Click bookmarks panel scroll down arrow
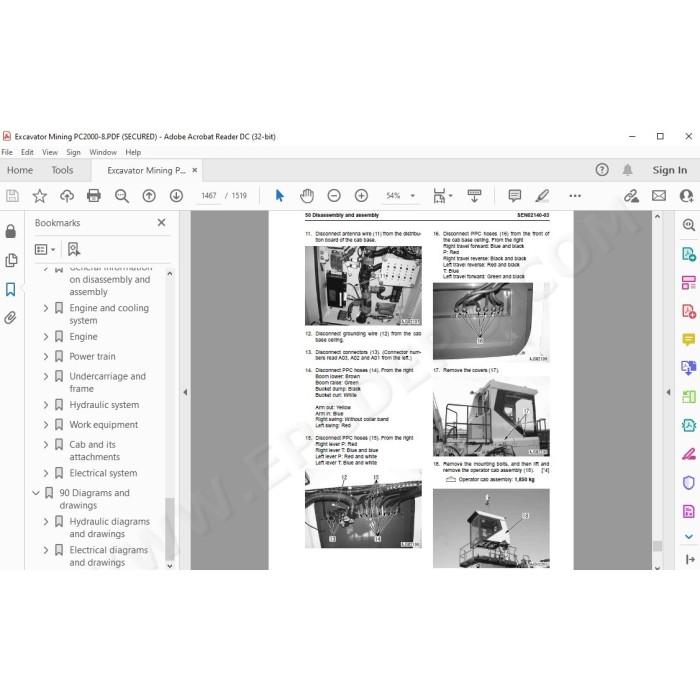 pyautogui.click(x=170, y=566)
